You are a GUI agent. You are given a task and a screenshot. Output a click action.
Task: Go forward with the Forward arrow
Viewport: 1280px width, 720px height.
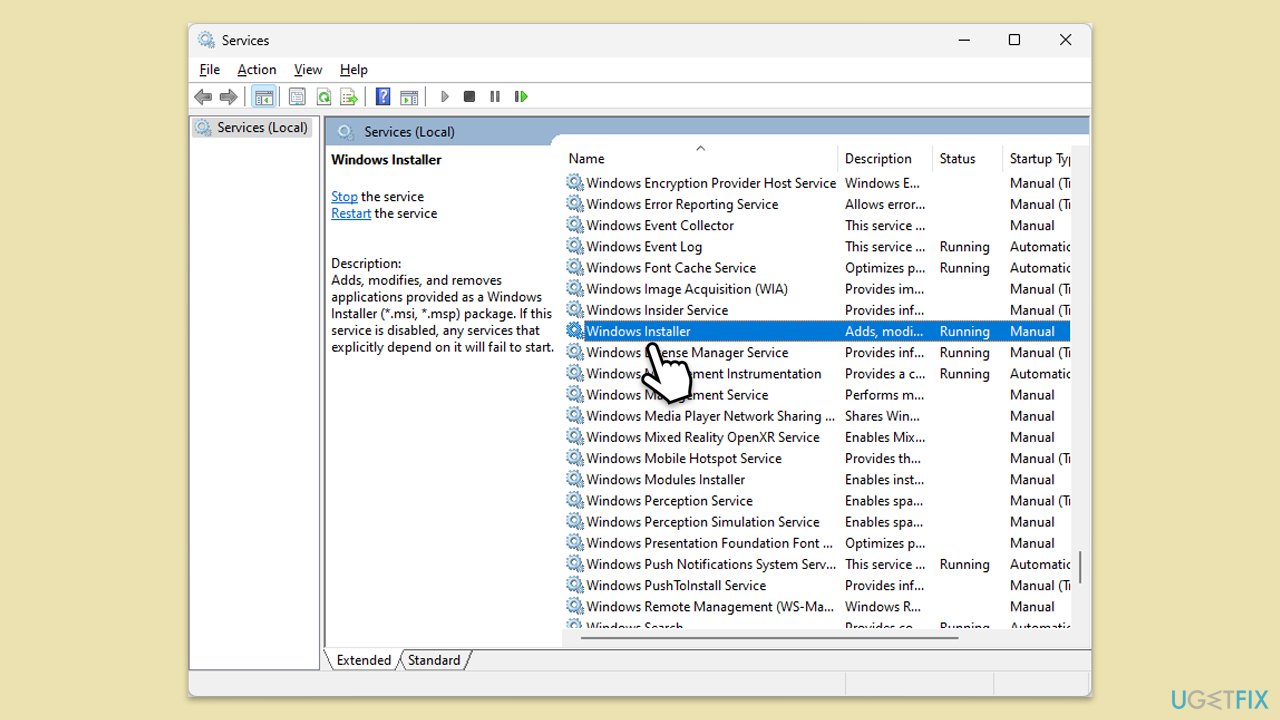[x=228, y=97]
